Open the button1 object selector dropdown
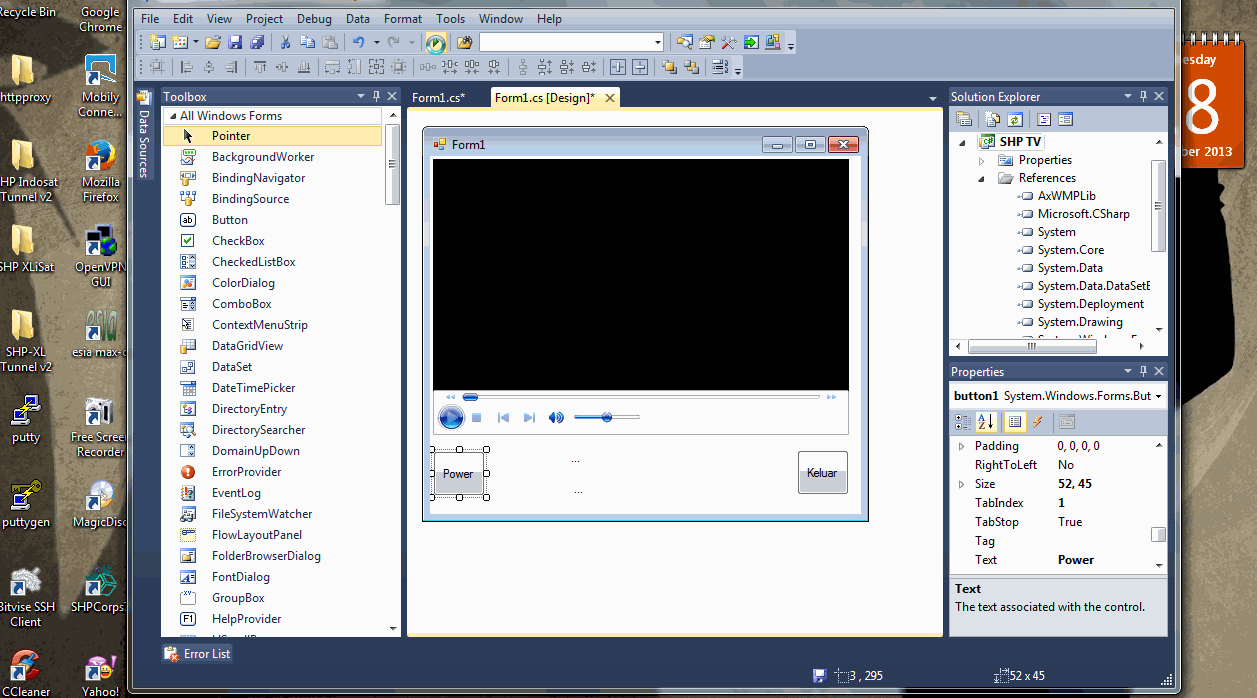 tap(1158, 396)
